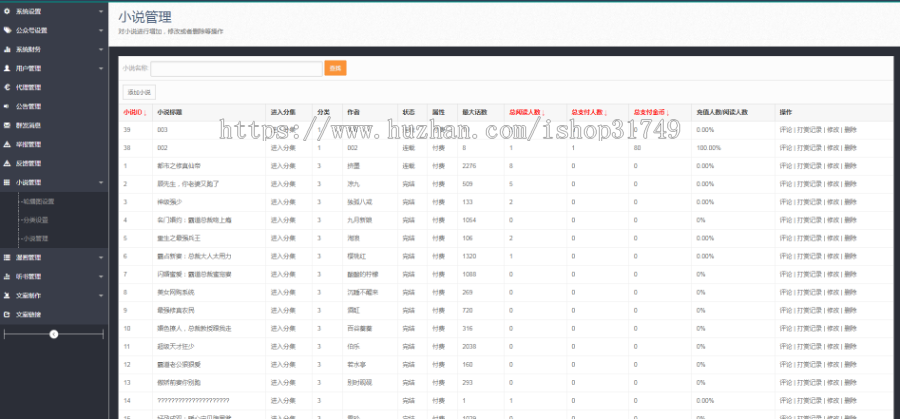Open 评论 for novel ID 1 row
Image resolution: width=900 pixels, height=419 pixels.
(x=786, y=166)
